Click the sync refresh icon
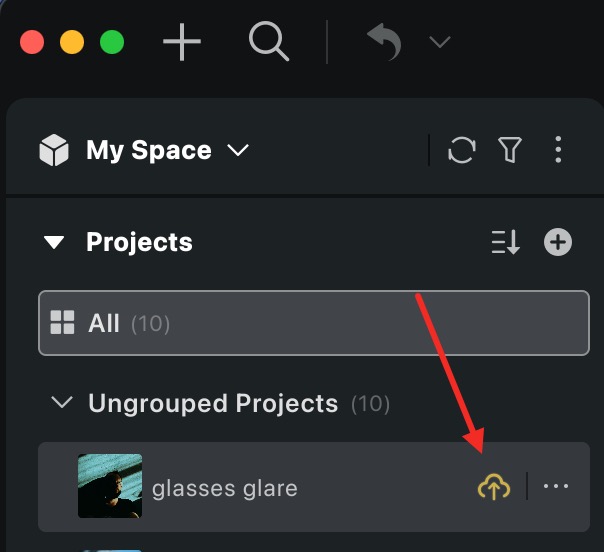Screen dimensions: 604x552 tap(461, 151)
